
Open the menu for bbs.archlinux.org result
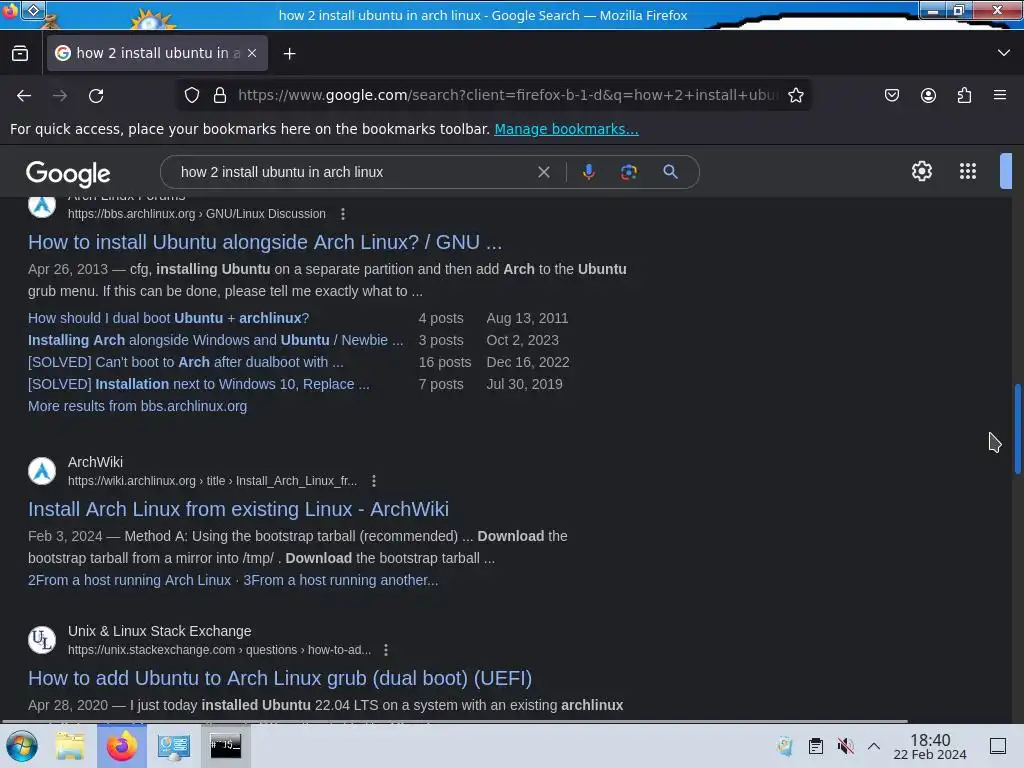point(343,214)
